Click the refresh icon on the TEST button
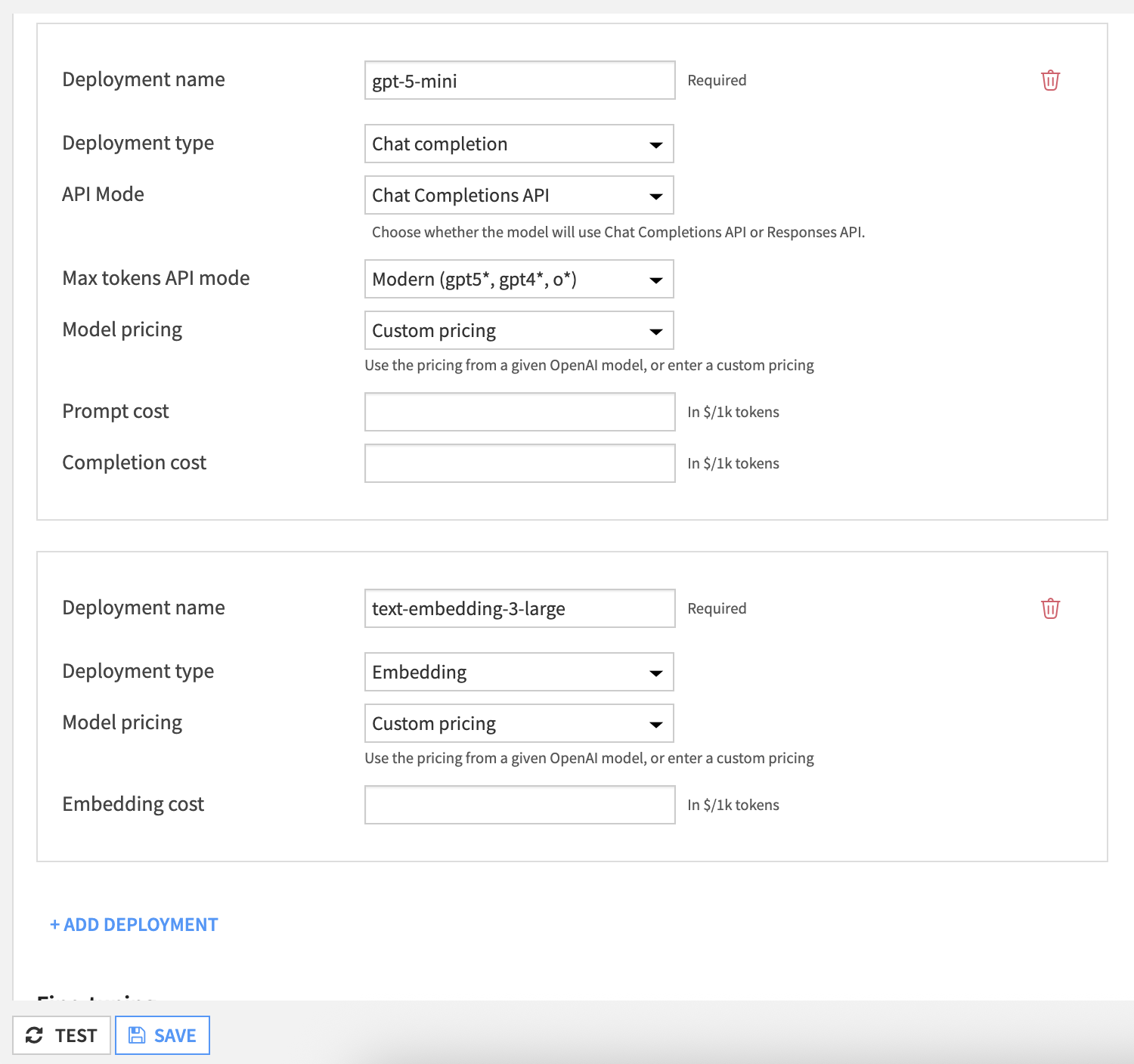Viewport: 1134px width, 1064px height. [34, 1035]
